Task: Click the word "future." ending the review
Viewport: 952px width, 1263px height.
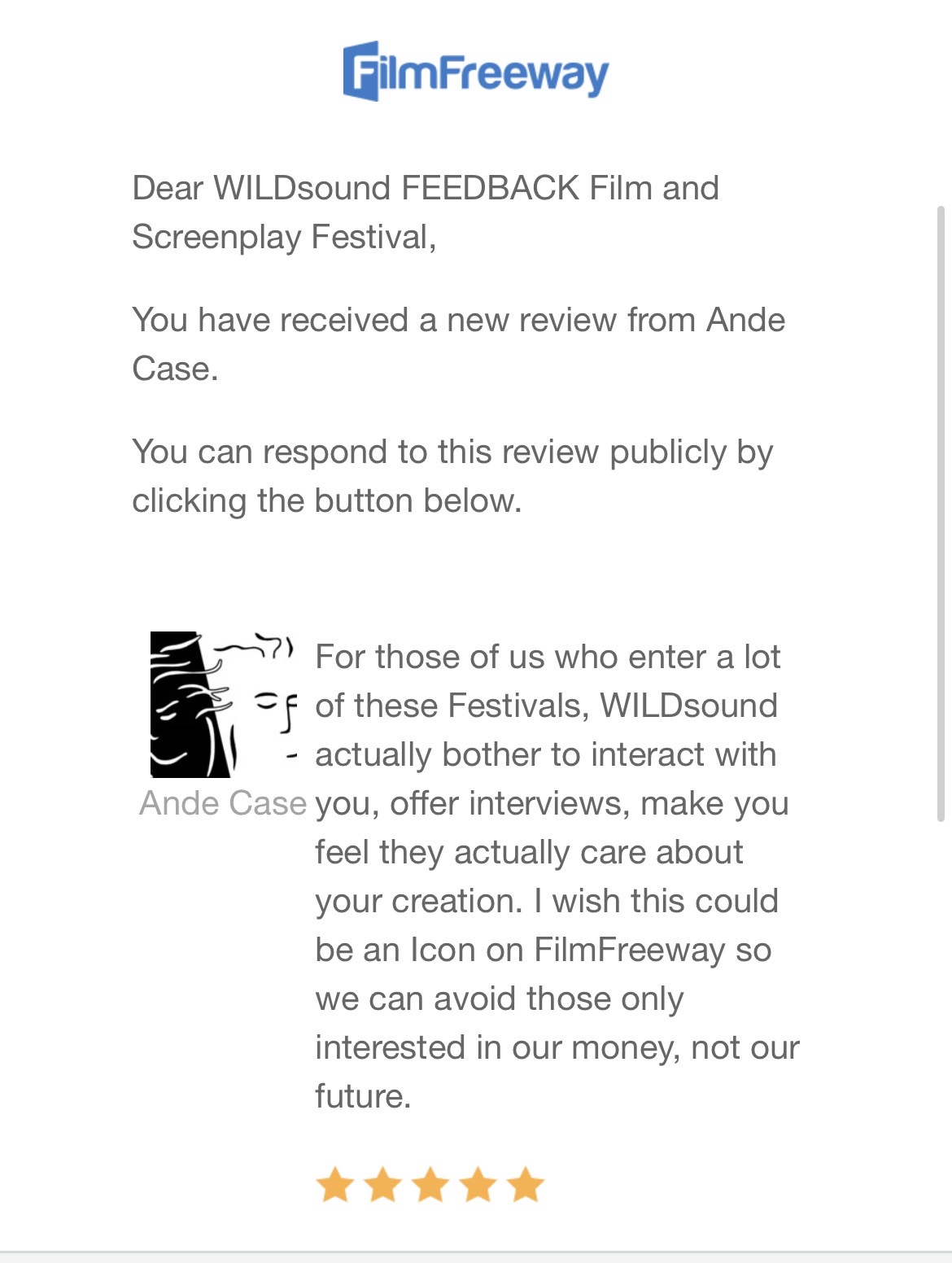Action: click(363, 1096)
